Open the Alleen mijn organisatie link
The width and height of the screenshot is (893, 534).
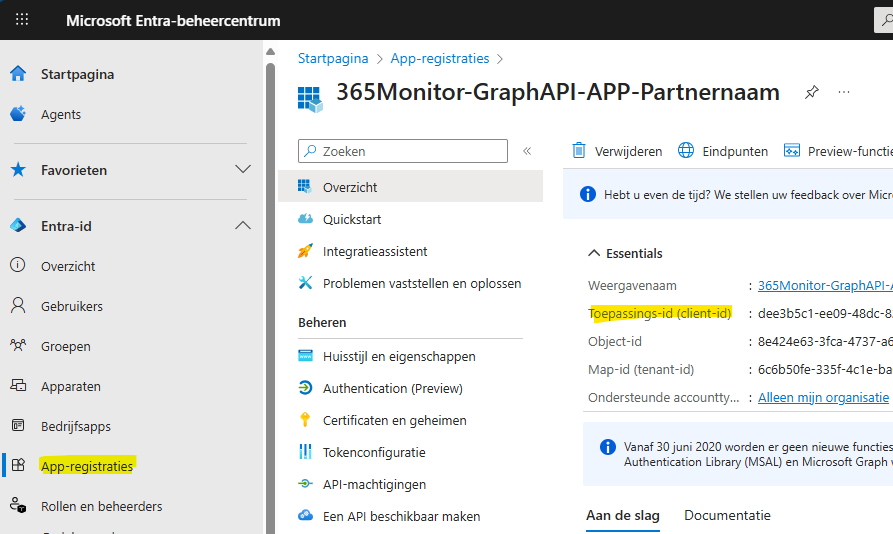tap(824, 397)
